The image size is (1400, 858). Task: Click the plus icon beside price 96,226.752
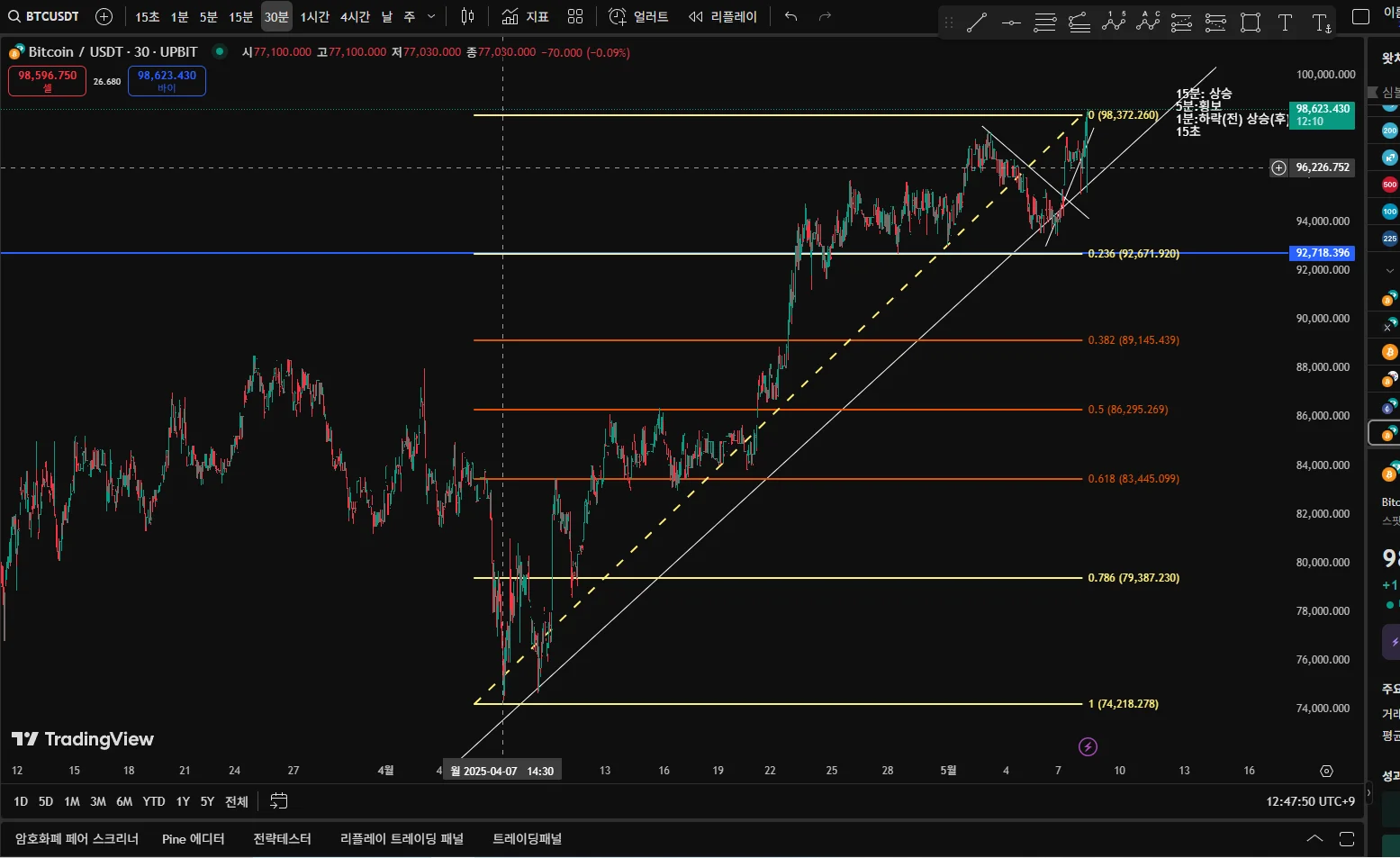click(x=1278, y=167)
